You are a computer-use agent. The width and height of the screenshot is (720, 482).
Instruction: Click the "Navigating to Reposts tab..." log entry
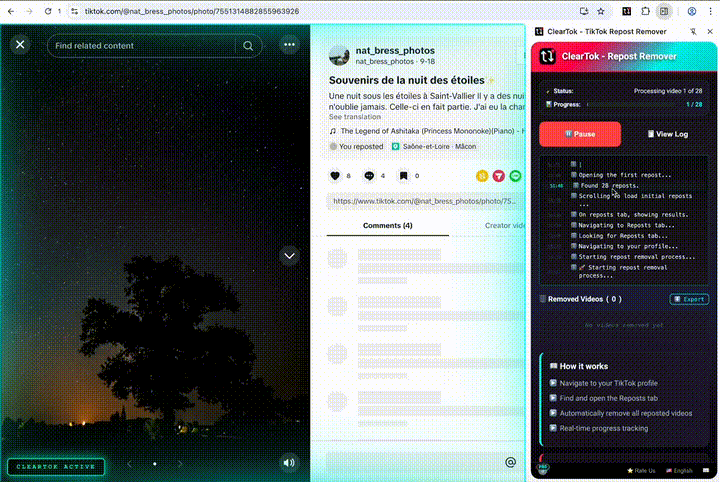[x=626, y=225]
